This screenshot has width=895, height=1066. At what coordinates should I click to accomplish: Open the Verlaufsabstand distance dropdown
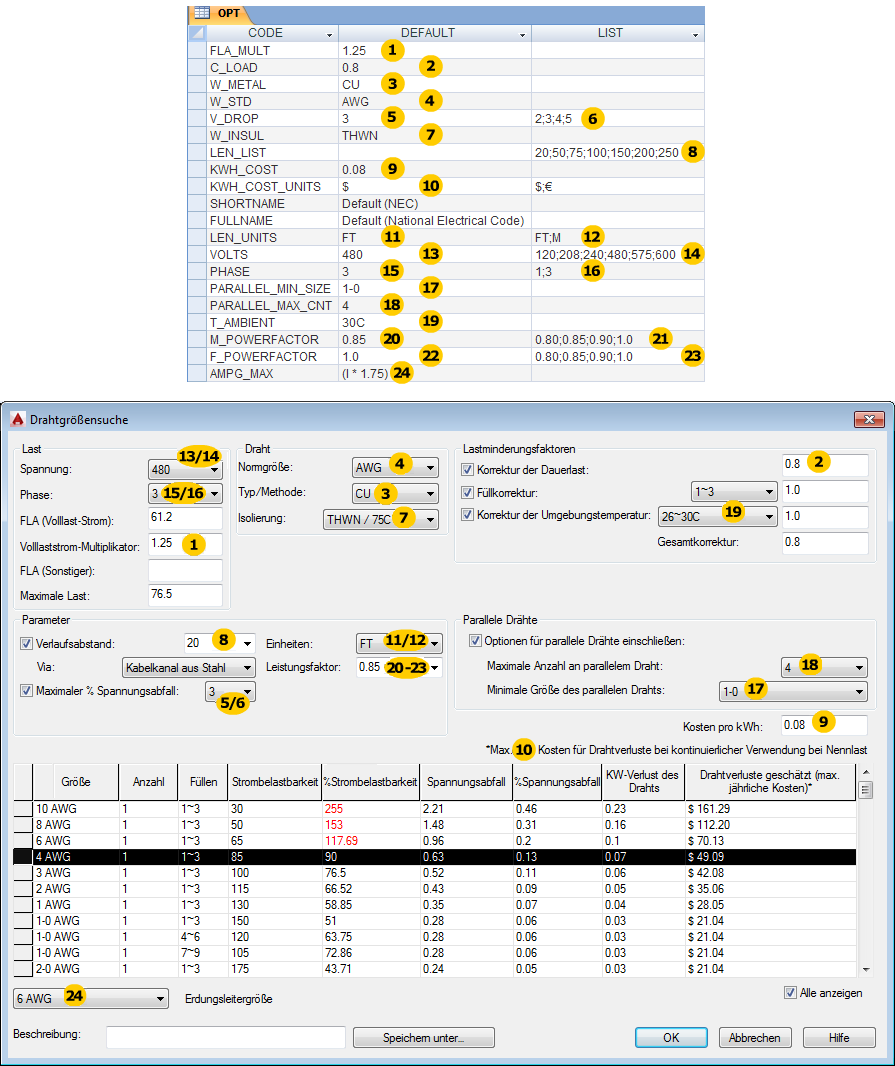248,643
